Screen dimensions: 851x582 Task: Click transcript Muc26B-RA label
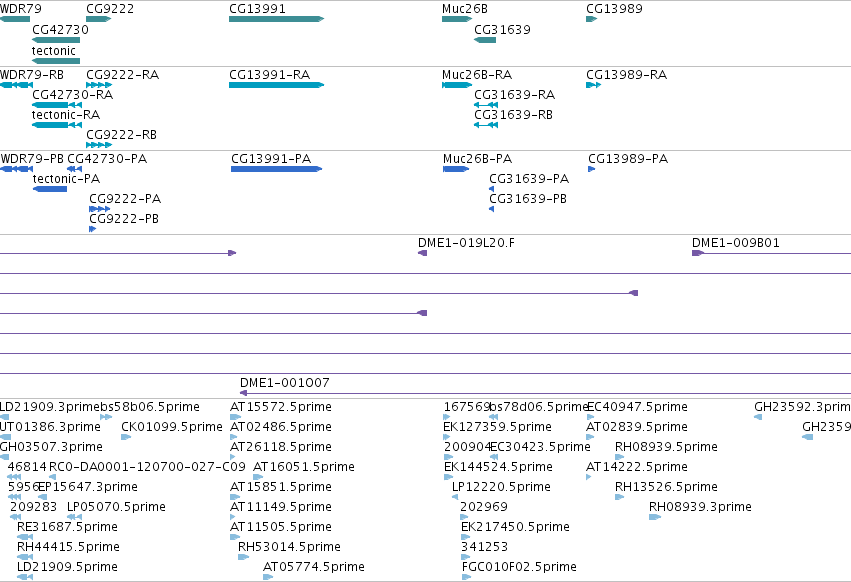pyautogui.click(x=477, y=74)
